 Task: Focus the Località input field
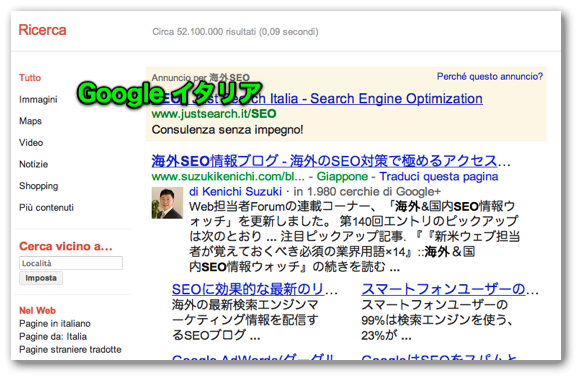click(x=71, y=263)
